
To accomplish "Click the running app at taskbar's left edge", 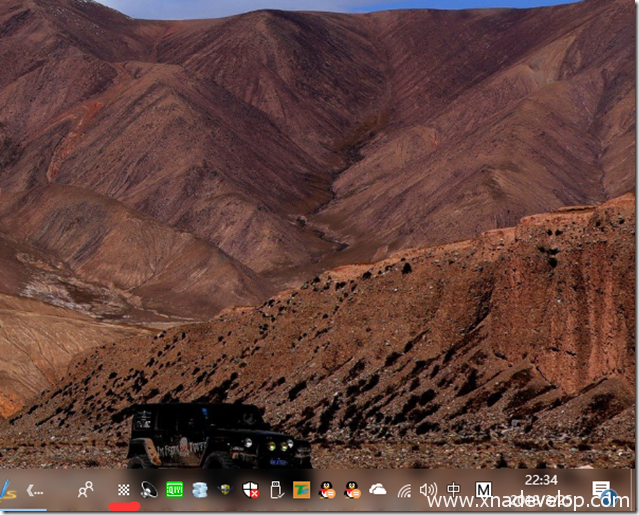I will coord(9,490).
